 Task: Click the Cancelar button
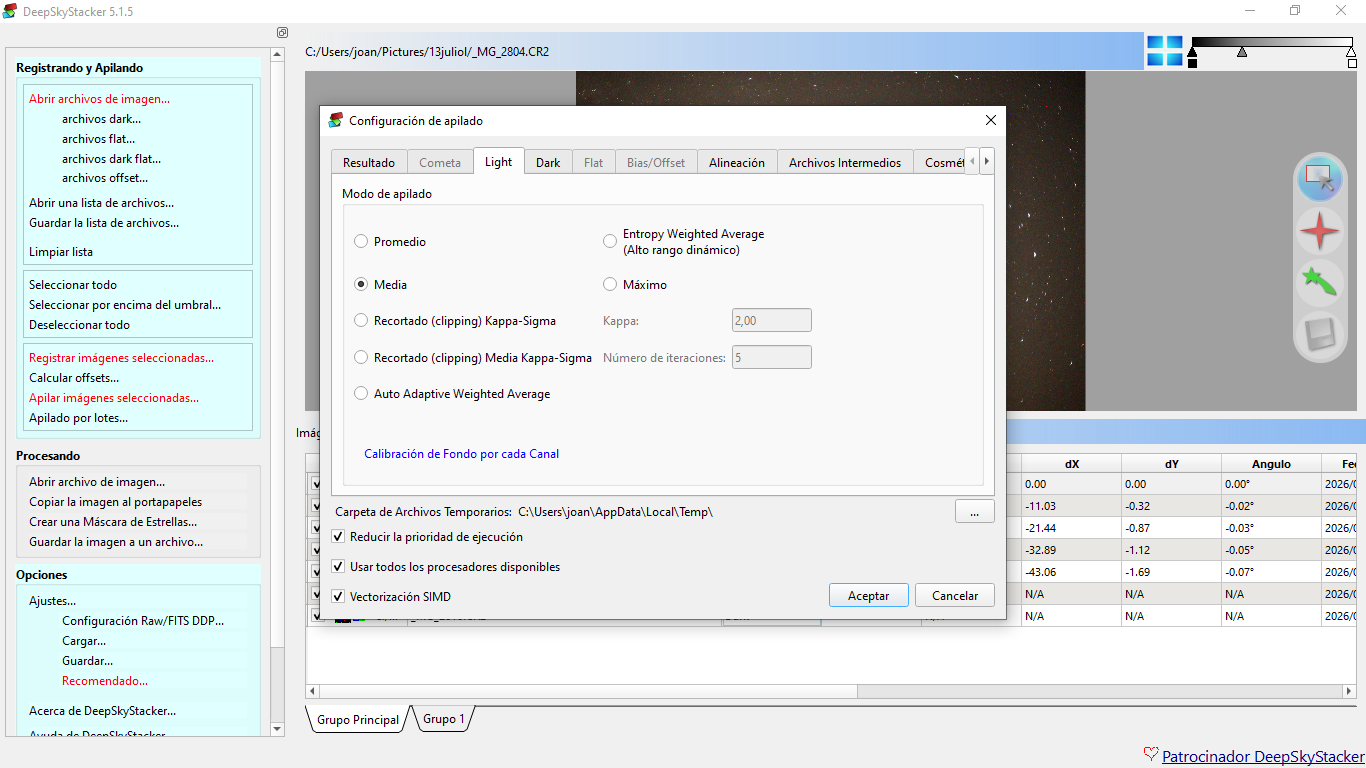[x=955, y=595]
